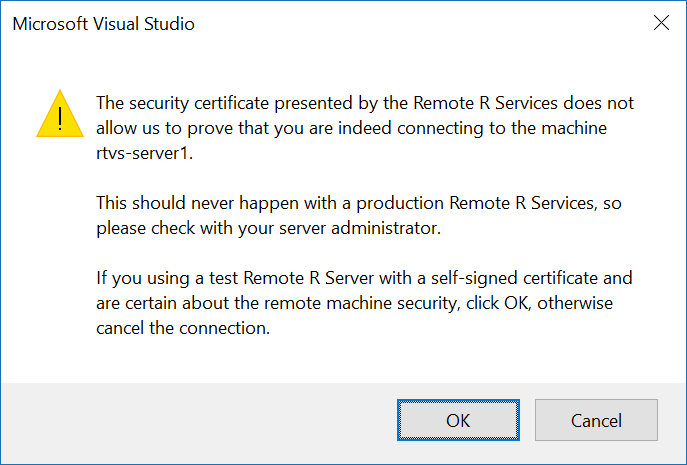Click the yellow warning triangle icon
687x465 pixels.
click(60, 114)
